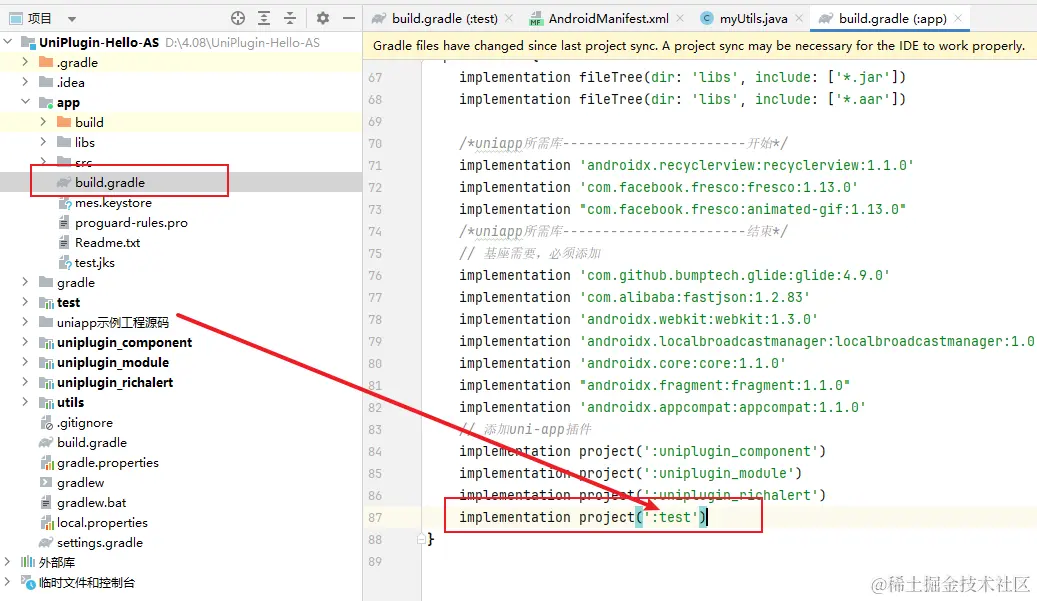Close the AndroidManifest.xml tab
Image resolution: width=1037 pixels, height=601 pixels.
tap(680, 19)
